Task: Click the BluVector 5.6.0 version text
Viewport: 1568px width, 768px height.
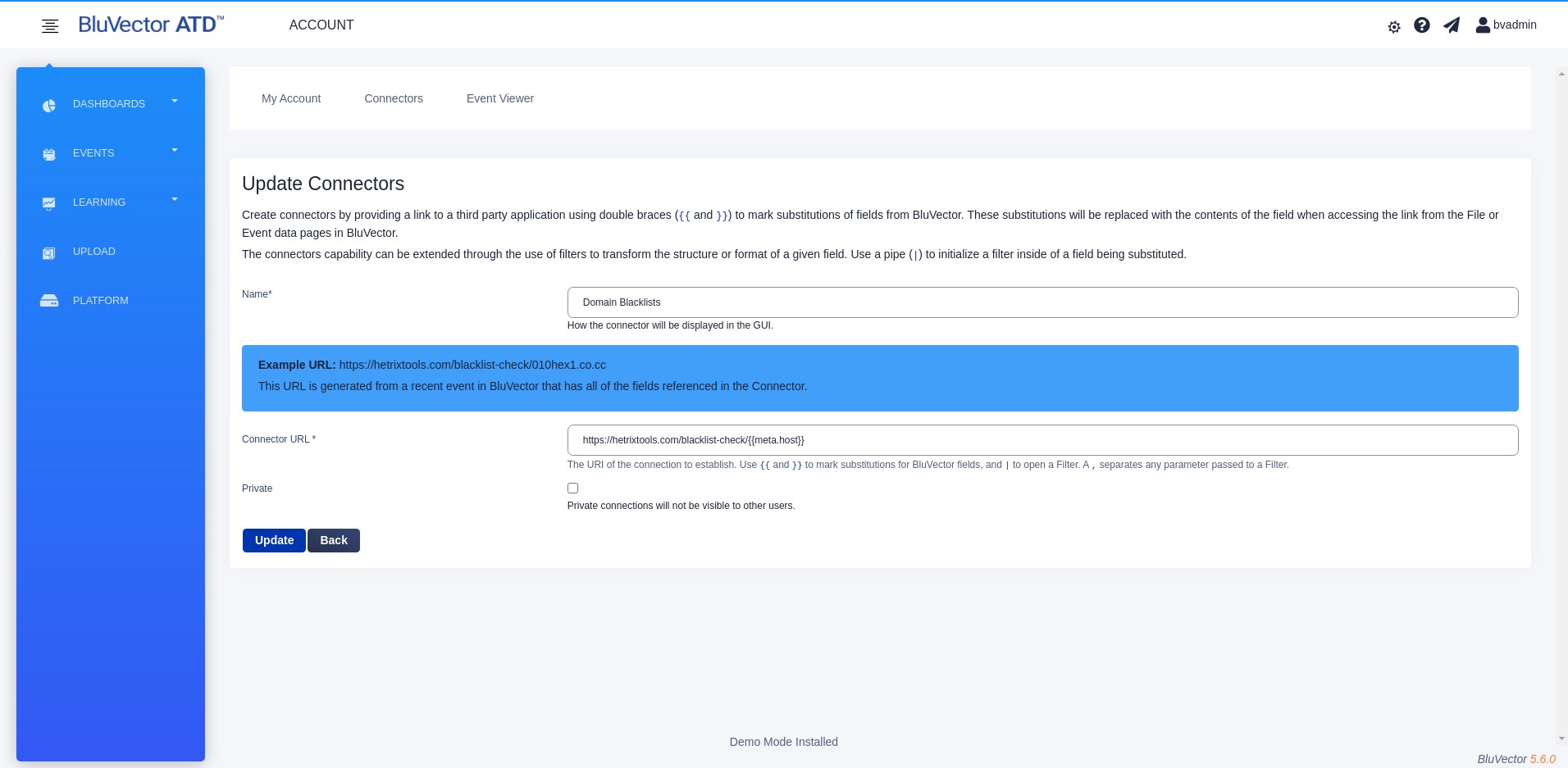Action: [x=1516, y=759]
